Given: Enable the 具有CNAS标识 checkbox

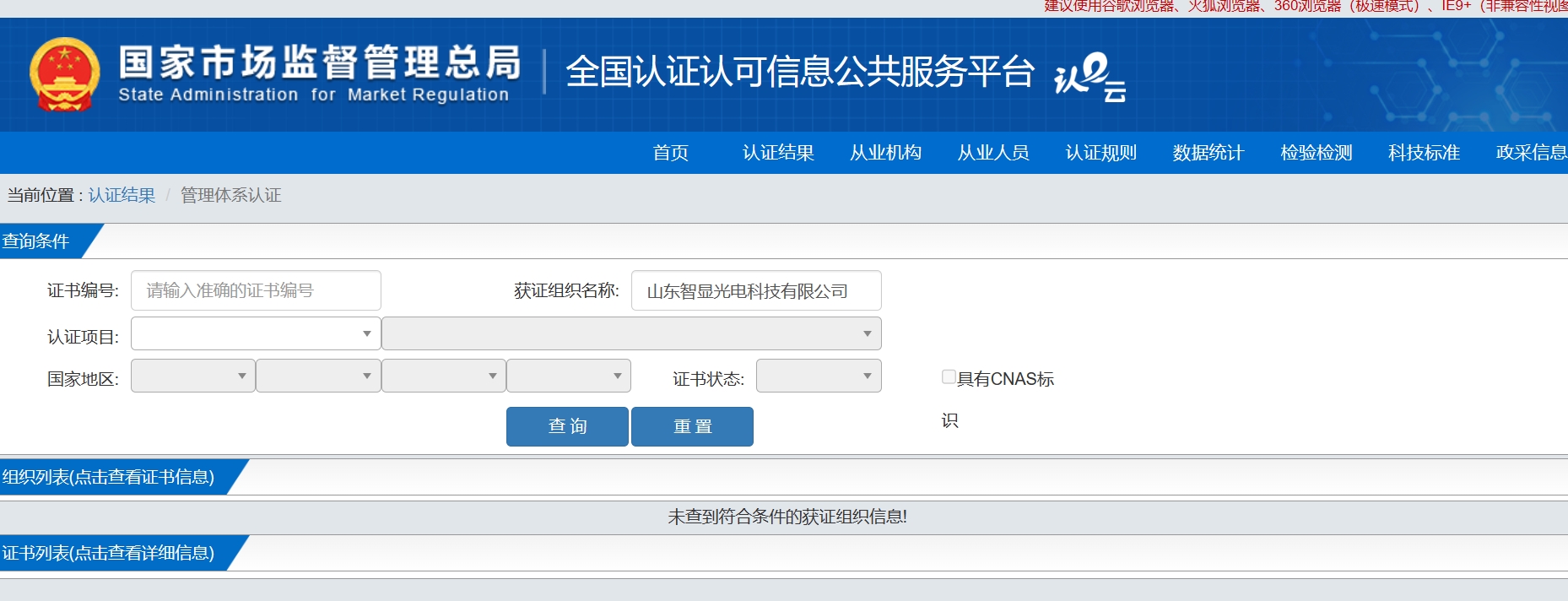Looking at the screenshot, I should [949, 377].
